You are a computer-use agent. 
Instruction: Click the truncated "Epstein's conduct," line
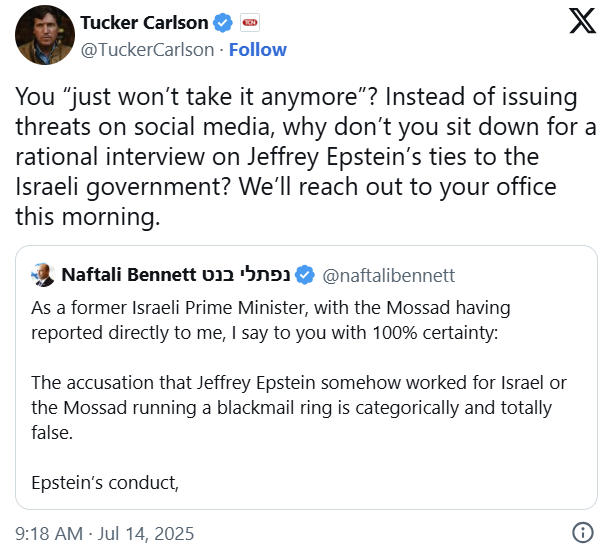(105, 483)
